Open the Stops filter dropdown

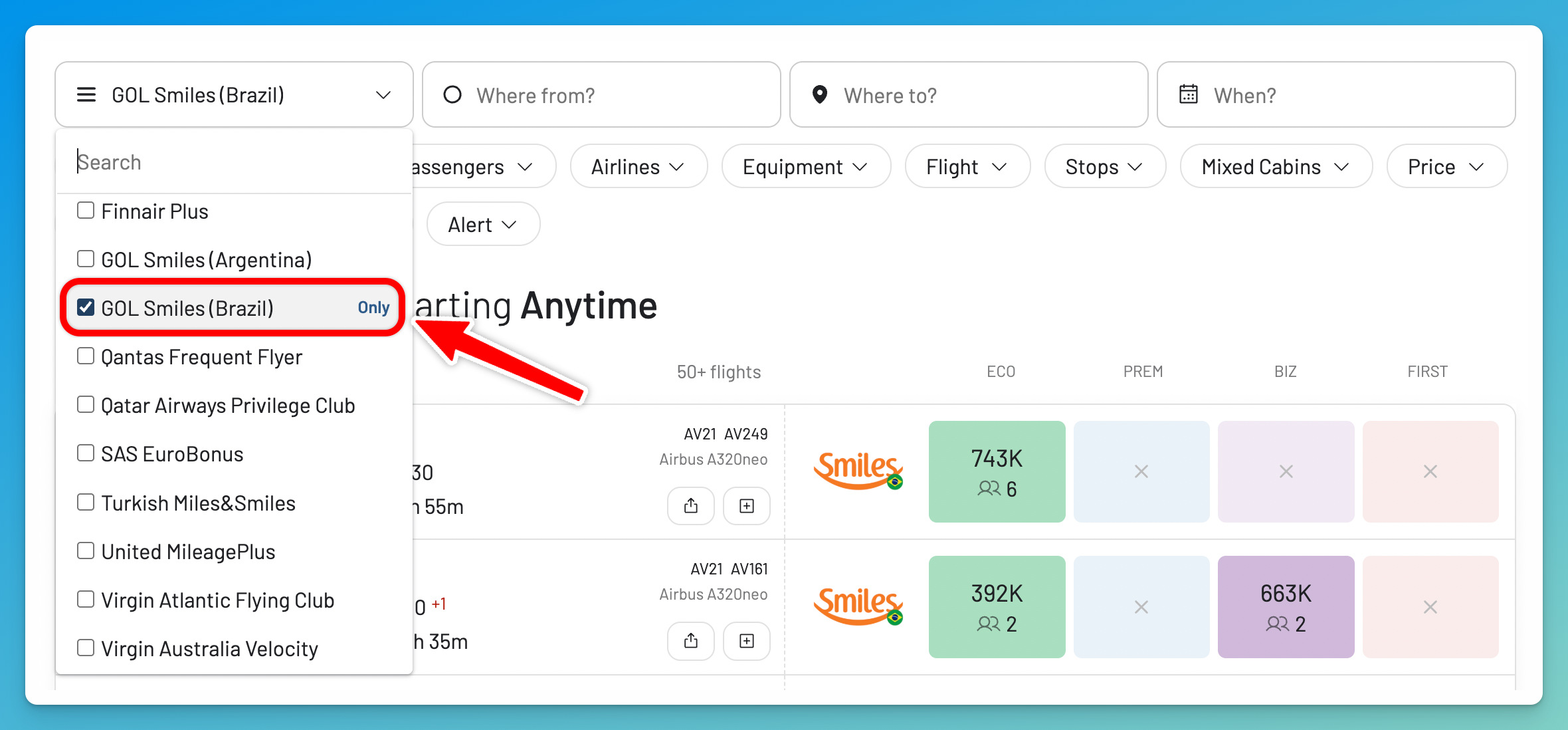point(1105,166)
